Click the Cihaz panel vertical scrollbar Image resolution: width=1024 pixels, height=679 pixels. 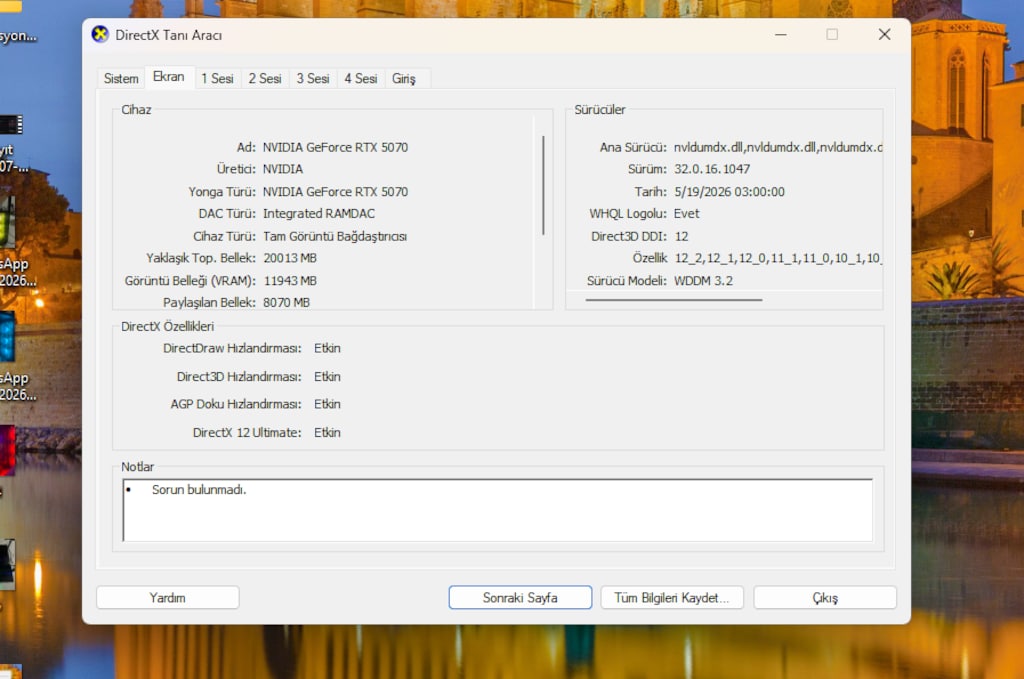click(543, 185)
